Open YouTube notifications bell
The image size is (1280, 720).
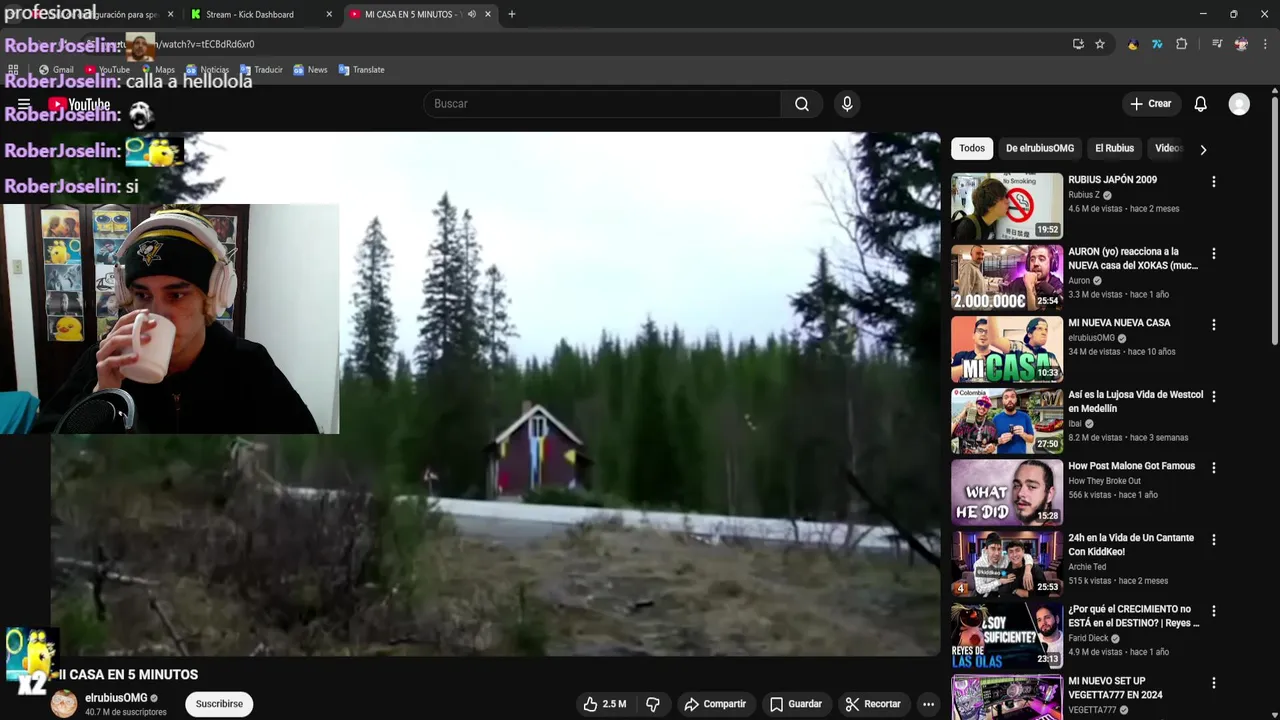[1200, 104]
